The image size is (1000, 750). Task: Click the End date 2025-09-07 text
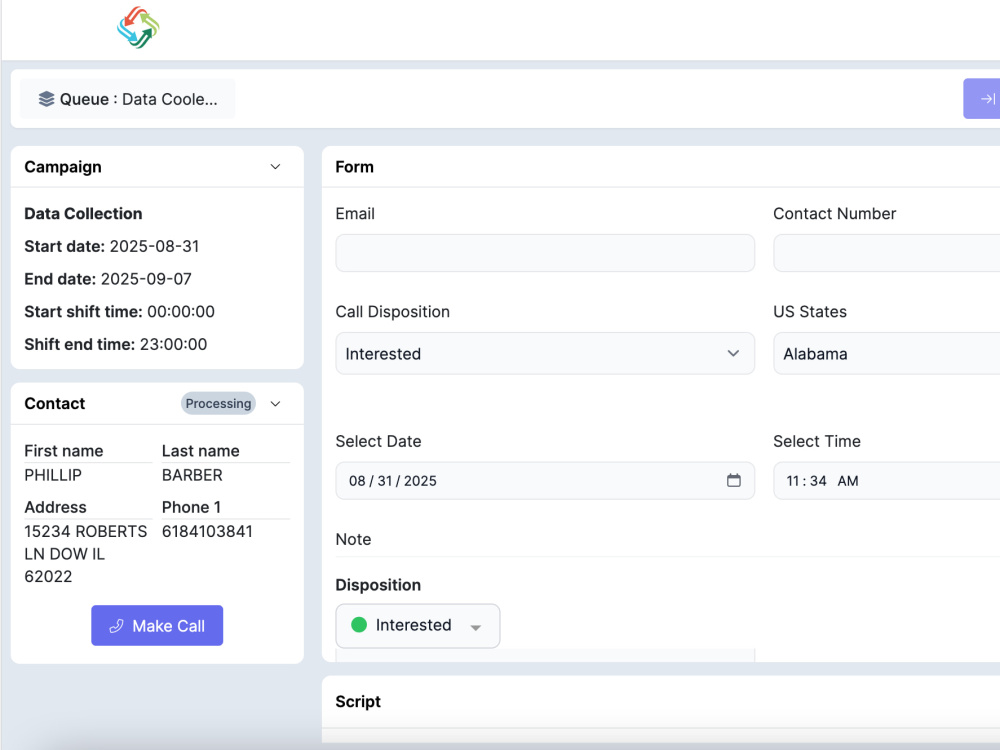(108, 279)
